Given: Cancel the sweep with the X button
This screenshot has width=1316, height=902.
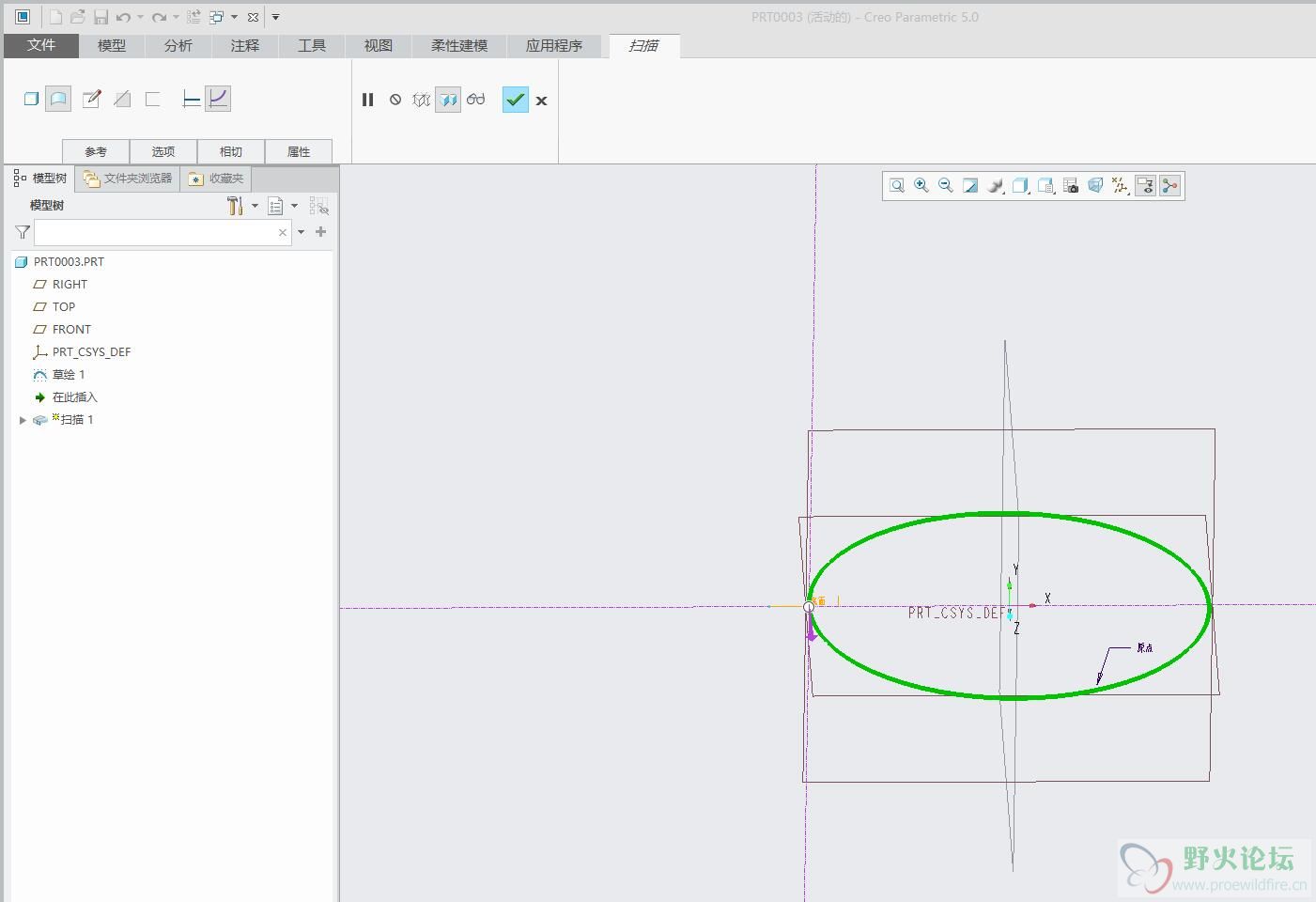Looking at the screenshot, I should click(x=541, y=101).
